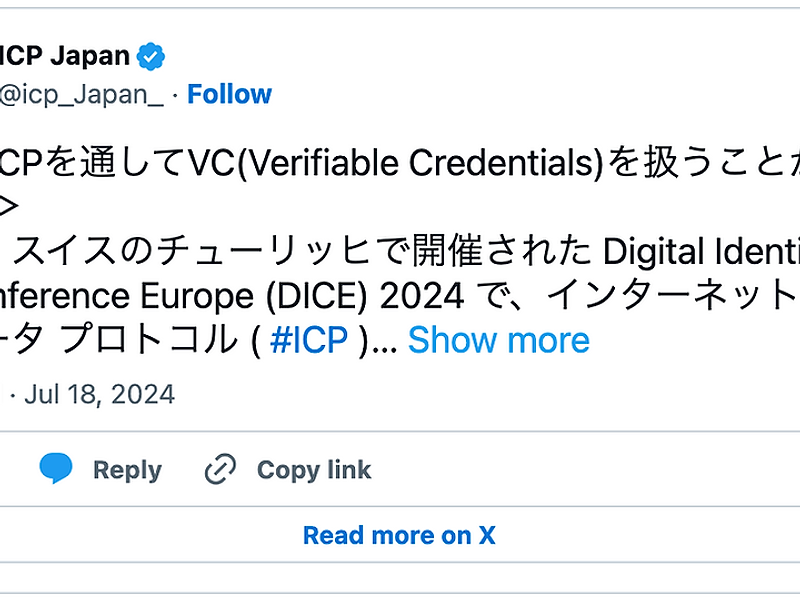Click the Follow action text

point(230,93)
